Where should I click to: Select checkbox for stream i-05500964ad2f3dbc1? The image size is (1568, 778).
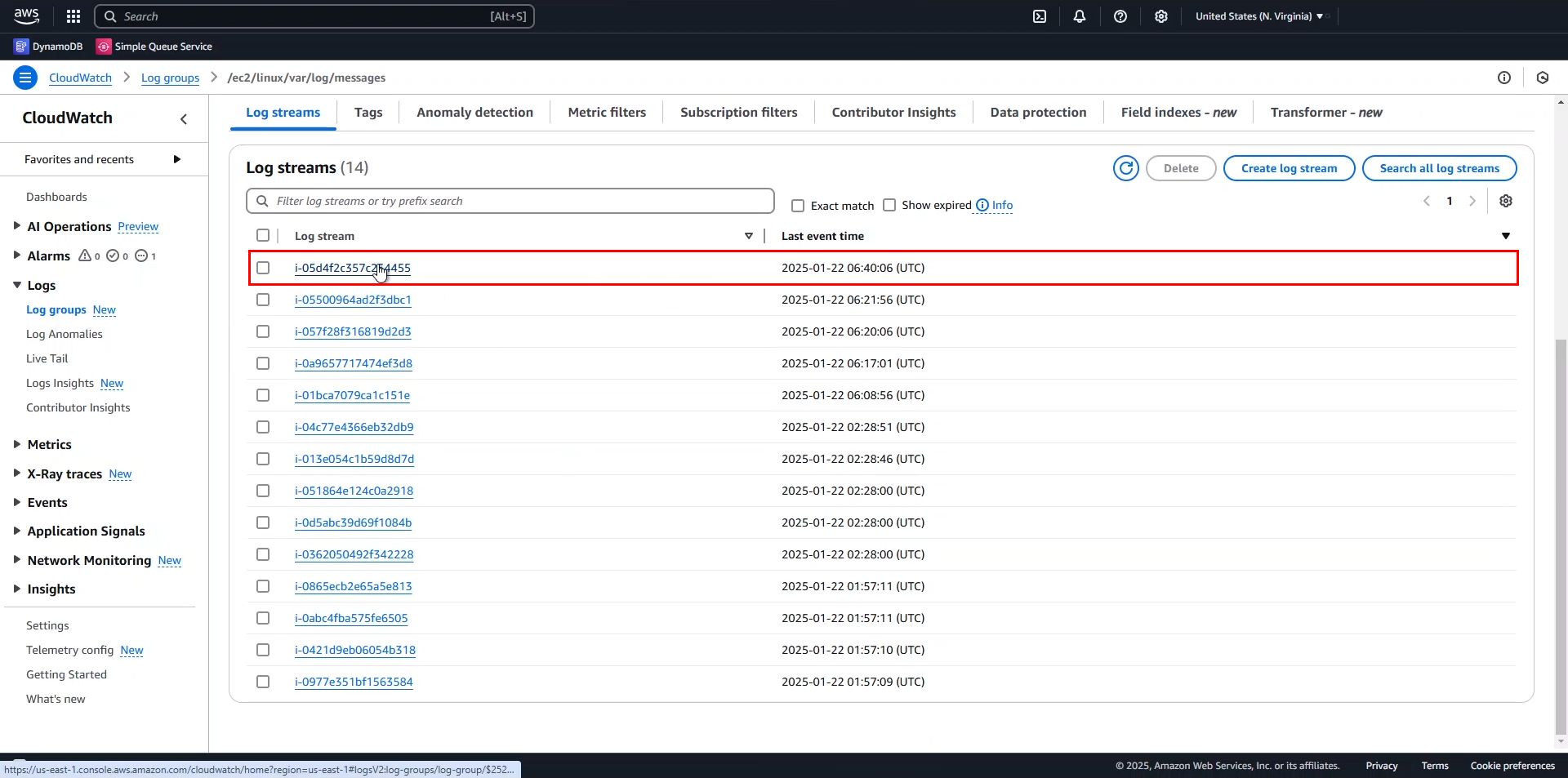(263, 300)
